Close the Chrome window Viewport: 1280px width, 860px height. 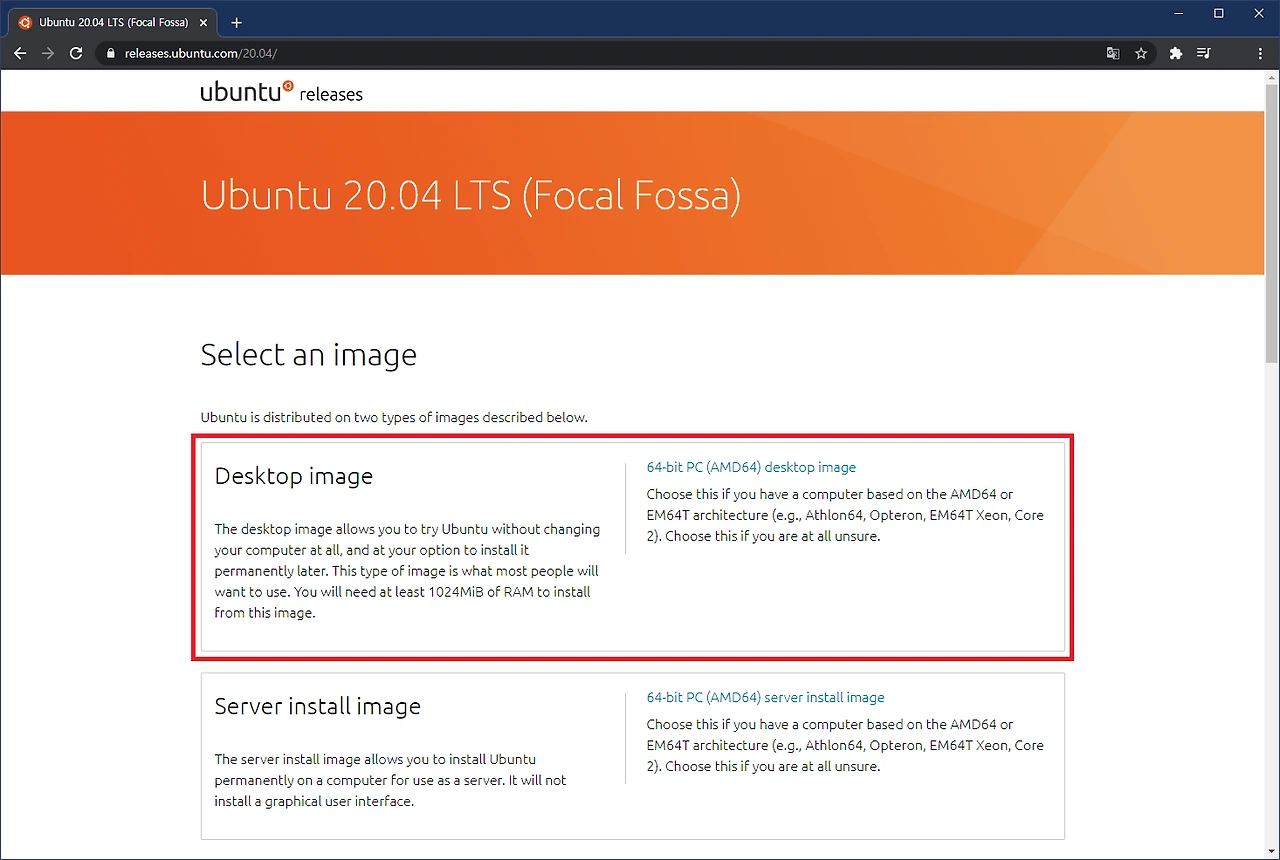coord(1258,13)
